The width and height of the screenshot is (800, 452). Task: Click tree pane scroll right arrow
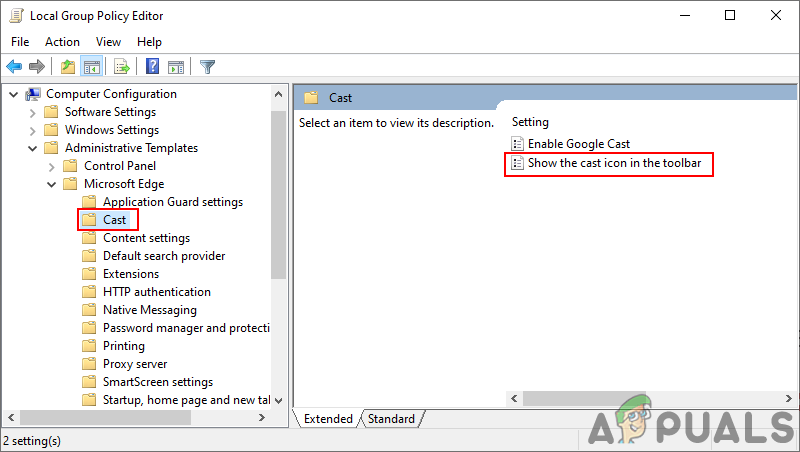262,417
